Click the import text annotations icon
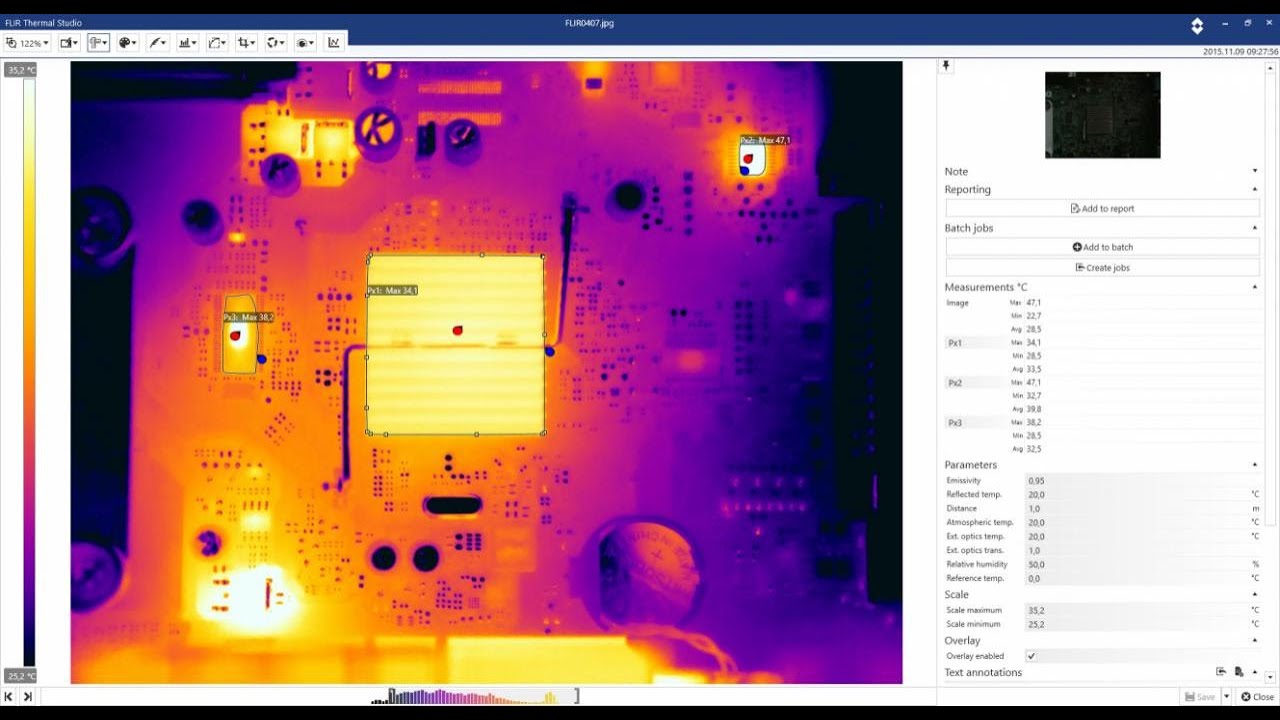This screenshot has height=720, width=1280. 1221,672
